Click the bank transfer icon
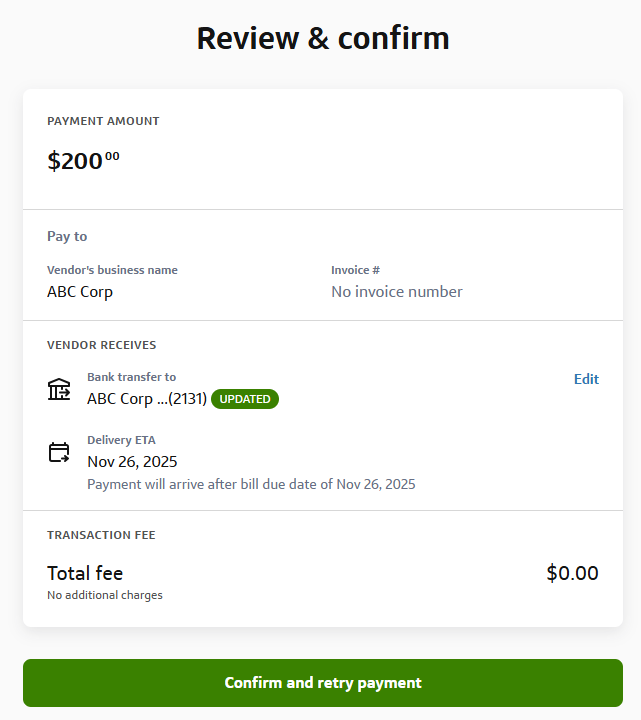The image size is (641, 720). point(59,389)
